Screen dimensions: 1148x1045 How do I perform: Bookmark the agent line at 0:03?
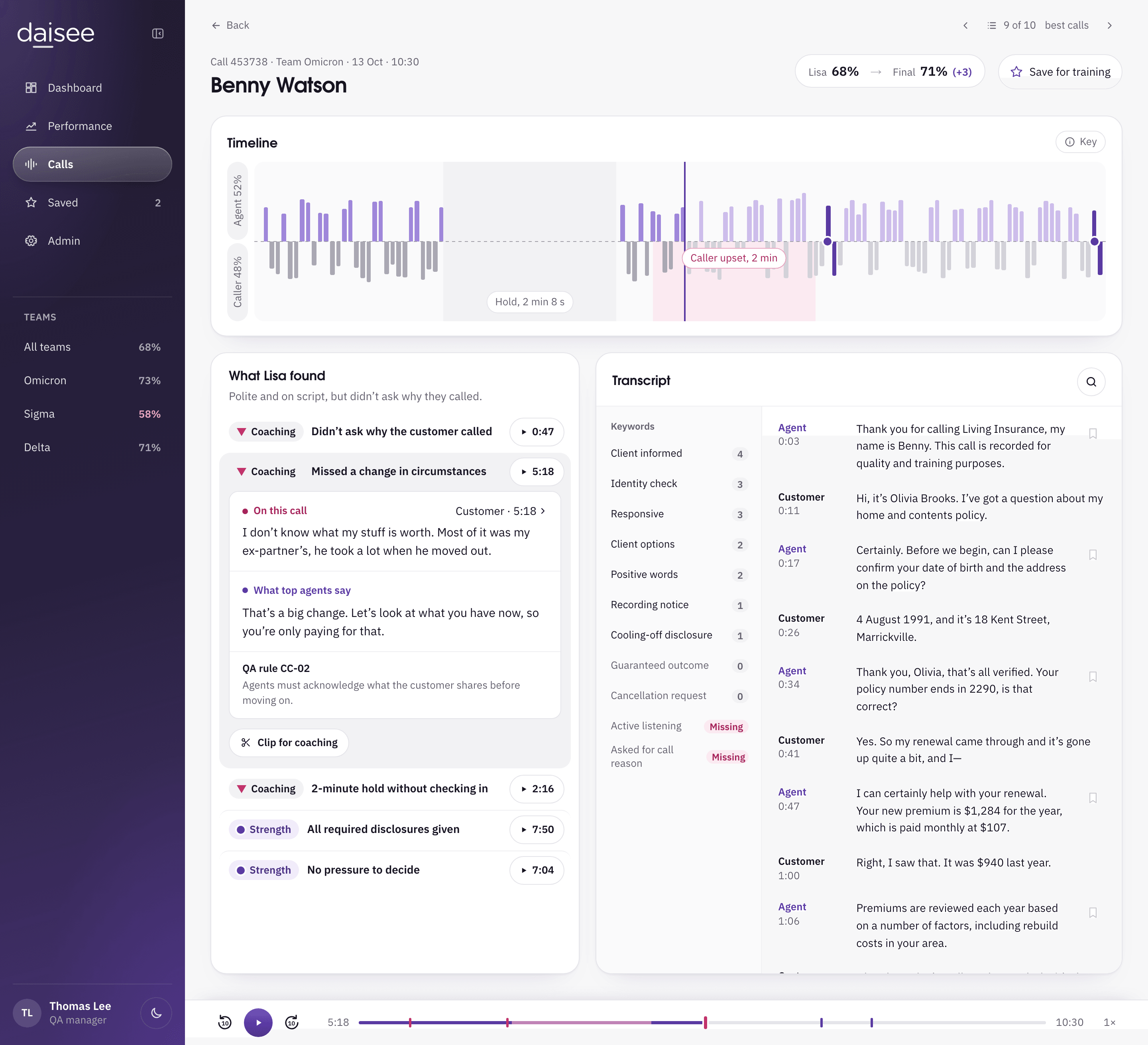(1093, 433)
